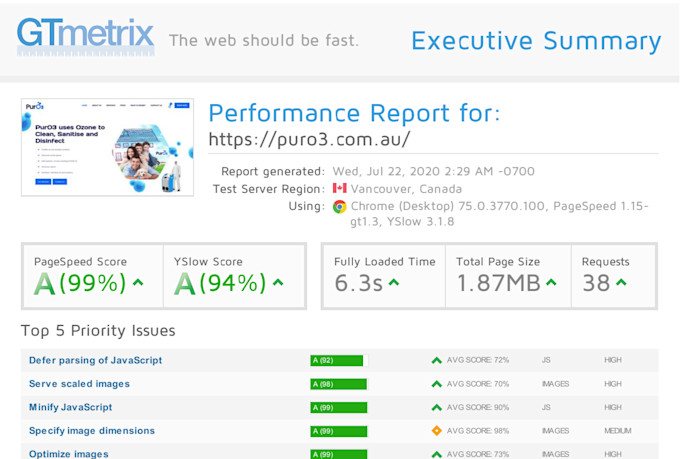Image resolution: width=680 pixels, height=459 pixels.
Task: Click the A (98) score bar
Action: pyautogui.click(x=339, y=384)
